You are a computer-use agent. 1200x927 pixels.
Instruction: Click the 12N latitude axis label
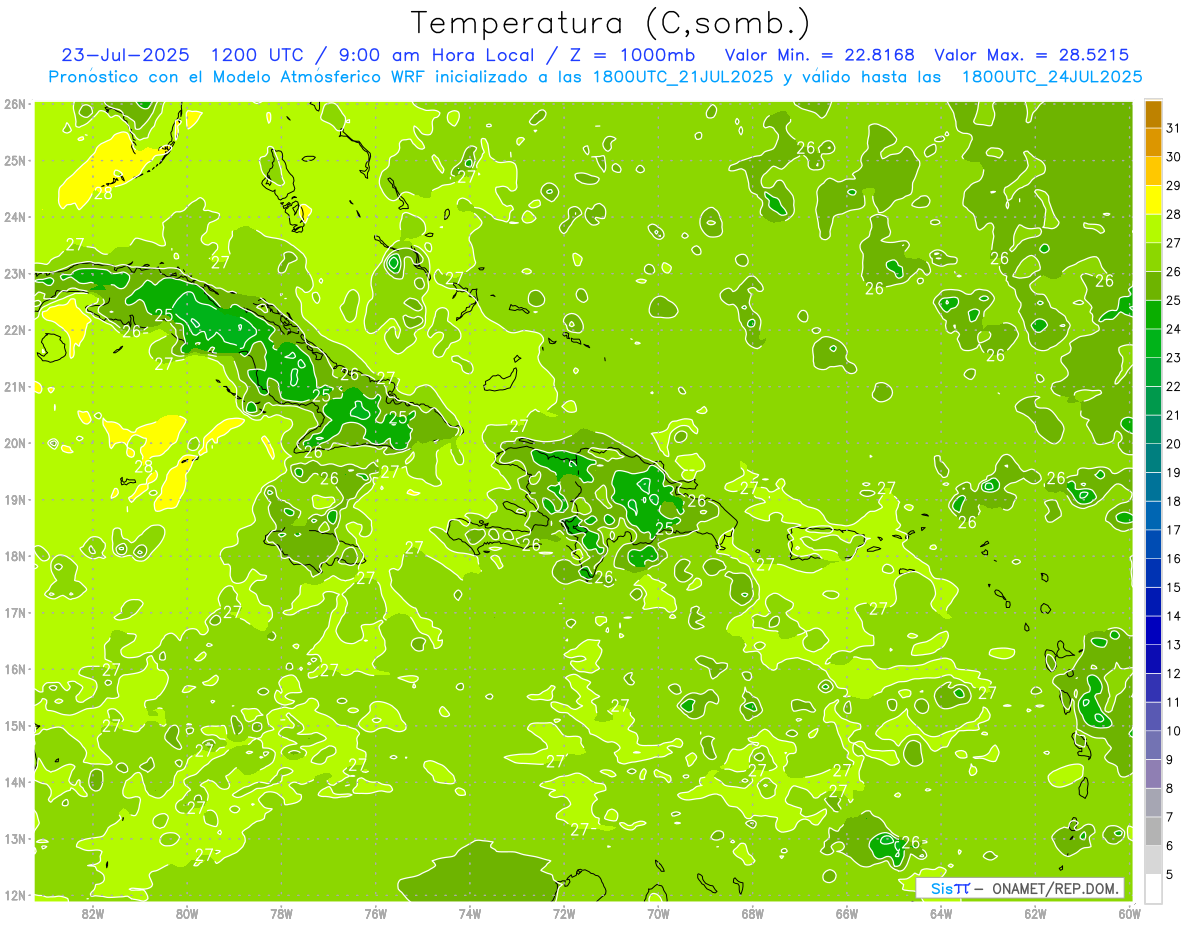coord(15,895)
